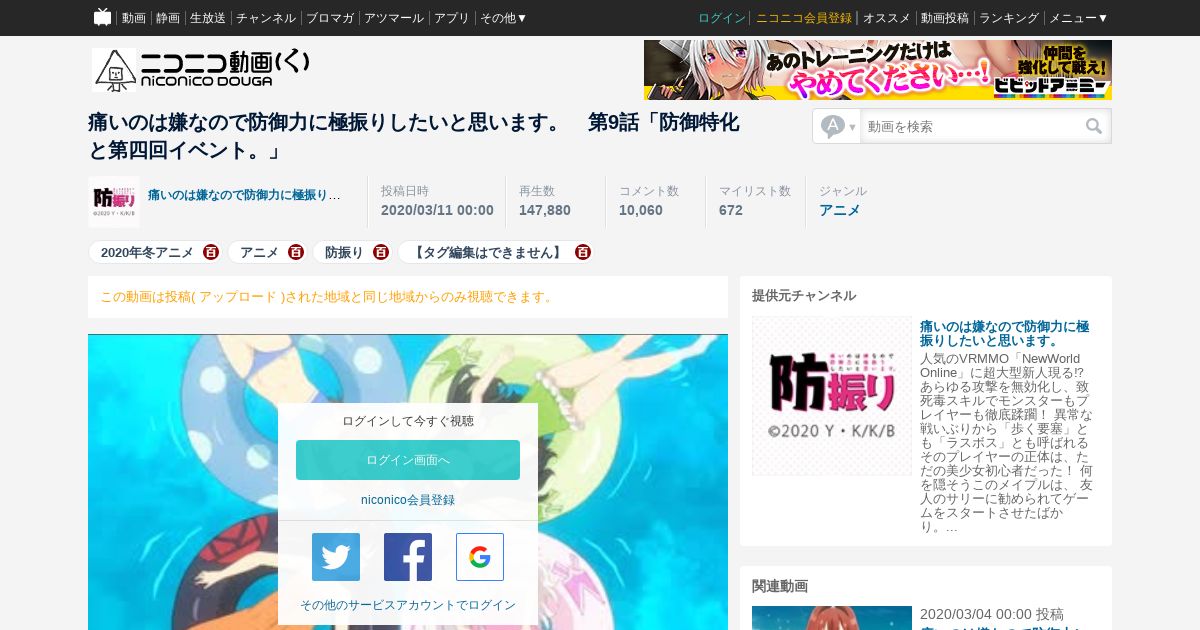This screenshot has height=630, width=1200.
Task: Open the アプリ menu item
Action: coord(452,18)
